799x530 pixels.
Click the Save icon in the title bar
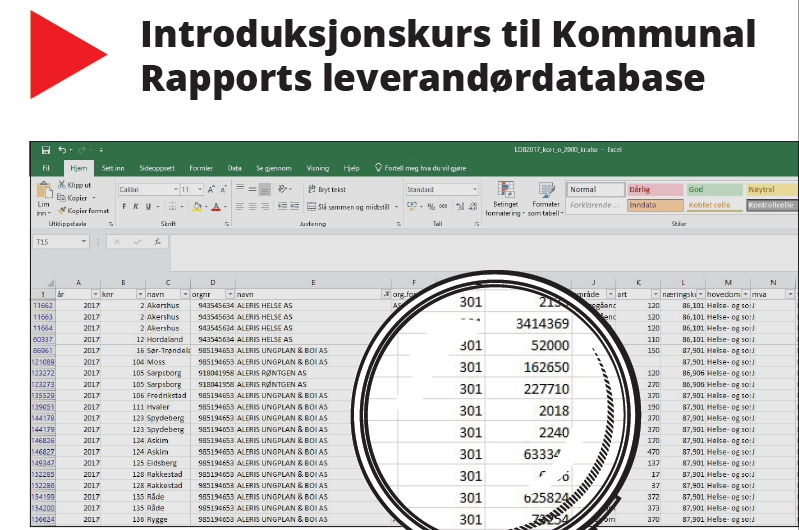point(46,150)
